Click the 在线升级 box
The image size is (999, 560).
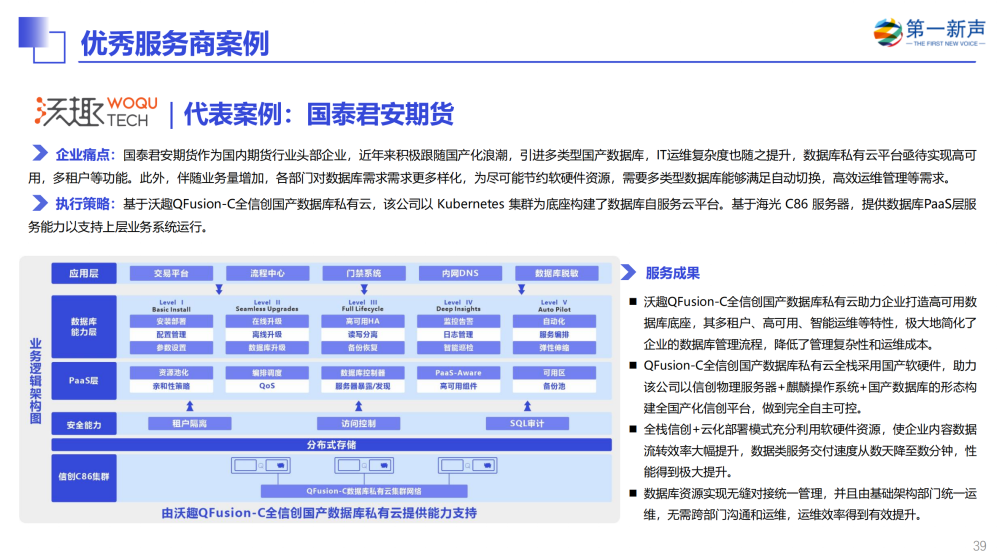click(x=267, y=322)
